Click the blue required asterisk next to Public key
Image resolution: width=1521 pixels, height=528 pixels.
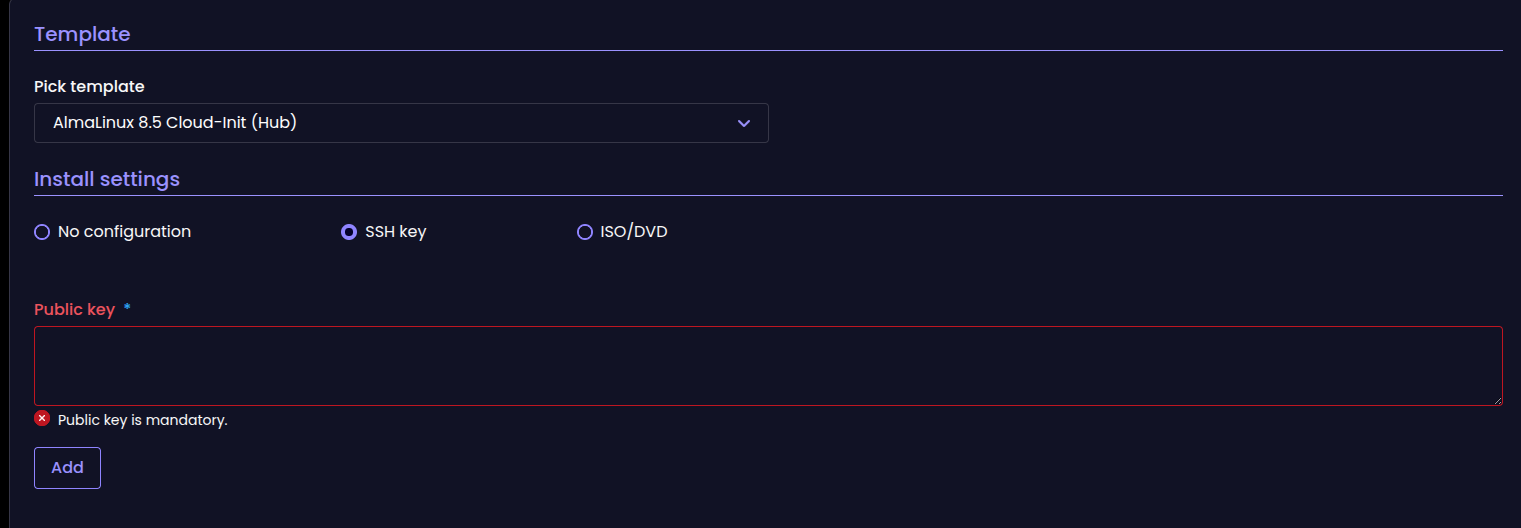click(127, 309)
